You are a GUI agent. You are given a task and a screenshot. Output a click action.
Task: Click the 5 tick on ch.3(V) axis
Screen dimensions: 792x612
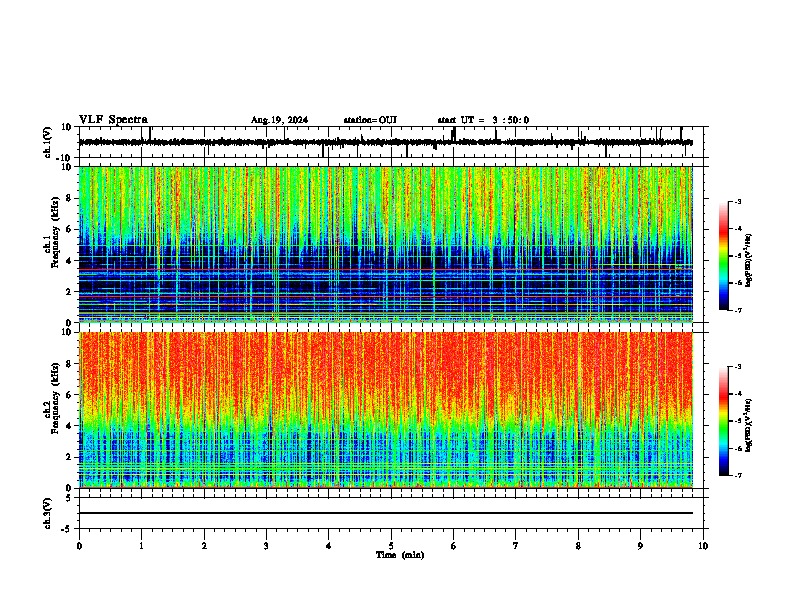pyautogui.click(x=70, y=498)
